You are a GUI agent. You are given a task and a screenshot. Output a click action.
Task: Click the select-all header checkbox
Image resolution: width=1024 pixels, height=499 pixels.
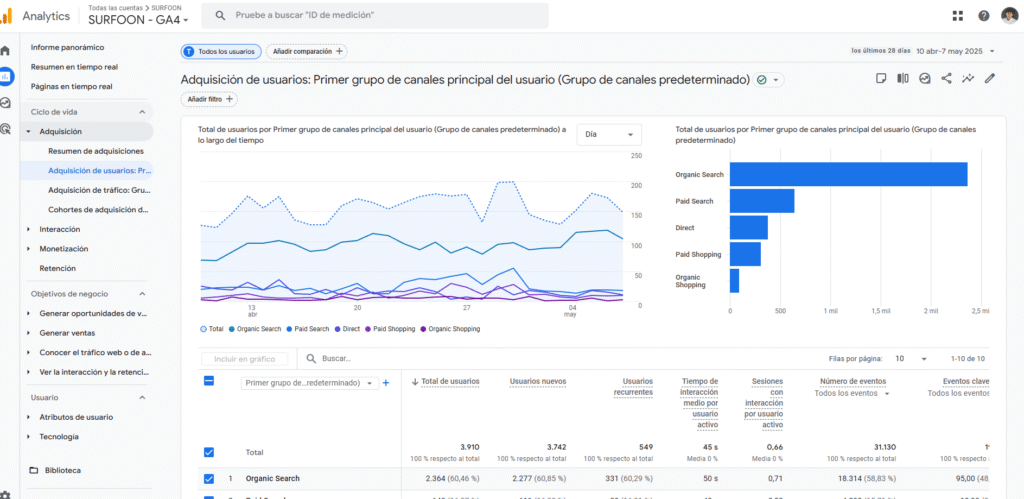coord(209,380)
